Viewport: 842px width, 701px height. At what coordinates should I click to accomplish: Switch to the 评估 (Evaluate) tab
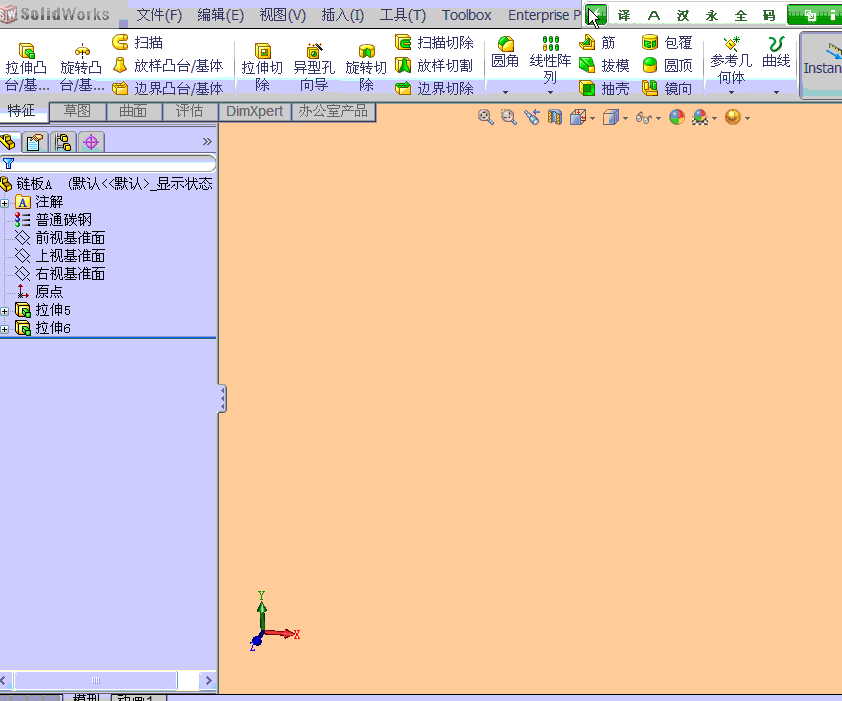[x=190, y=111]
